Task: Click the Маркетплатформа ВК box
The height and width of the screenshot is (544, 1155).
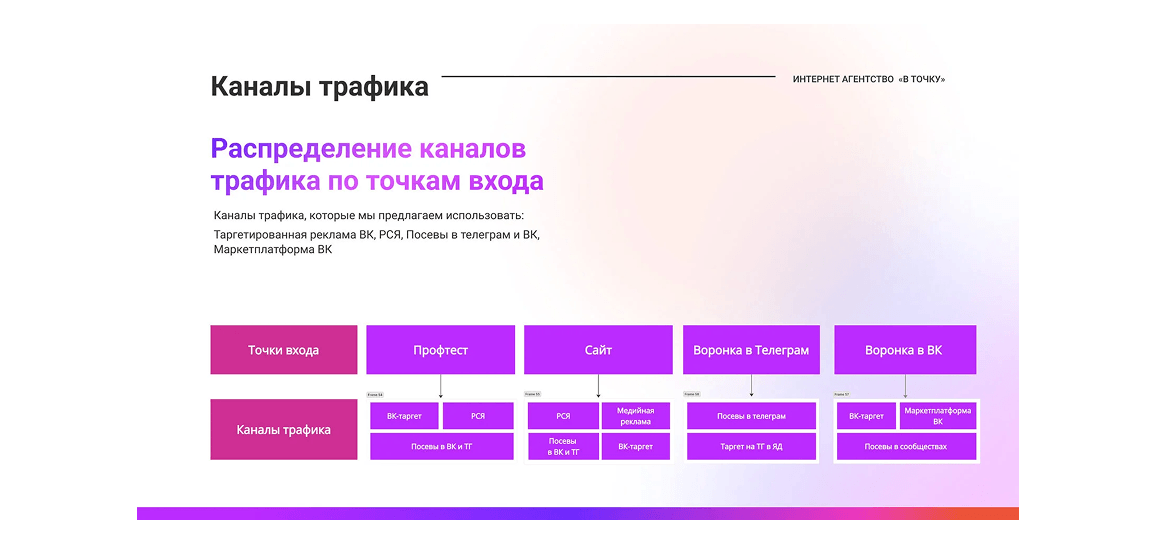Action: 938,416
